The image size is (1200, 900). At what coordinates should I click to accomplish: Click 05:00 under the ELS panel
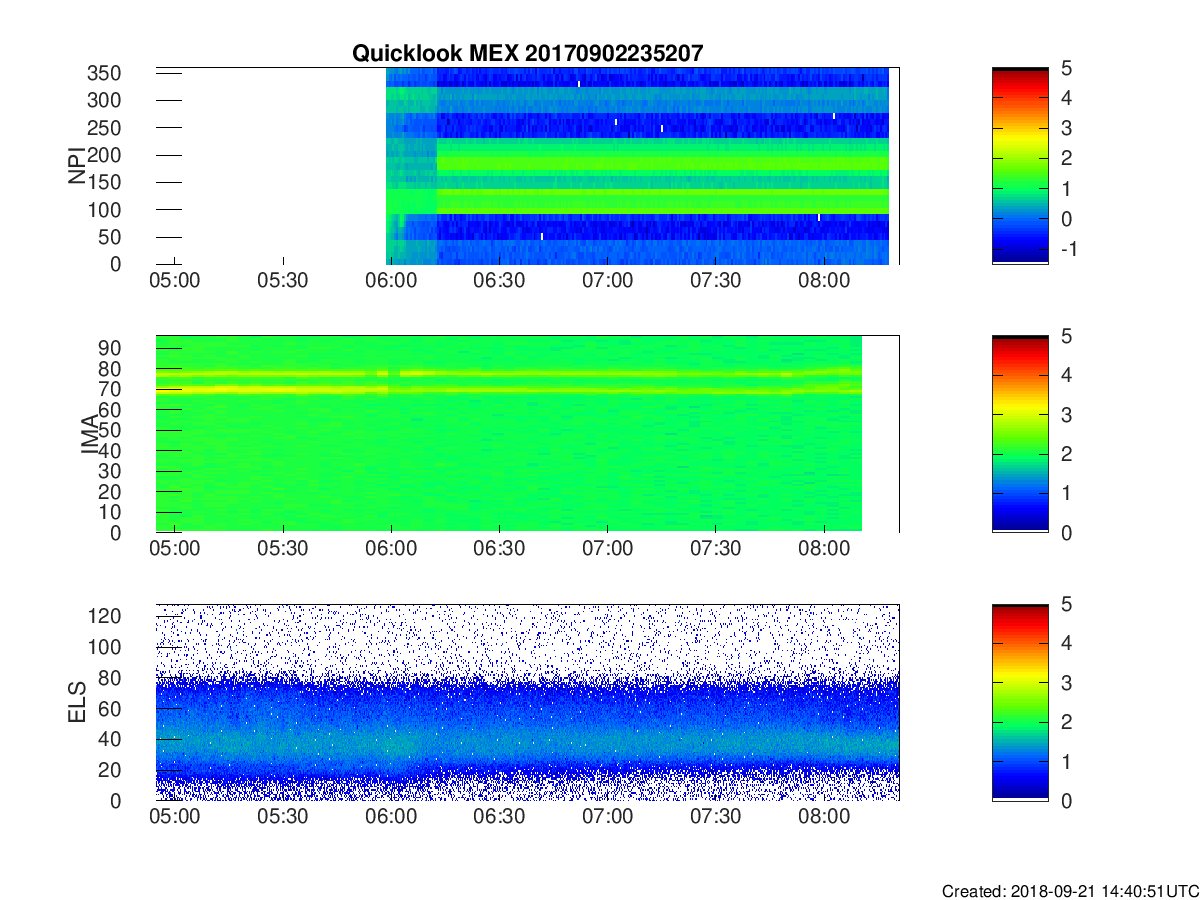click(175, 818)
